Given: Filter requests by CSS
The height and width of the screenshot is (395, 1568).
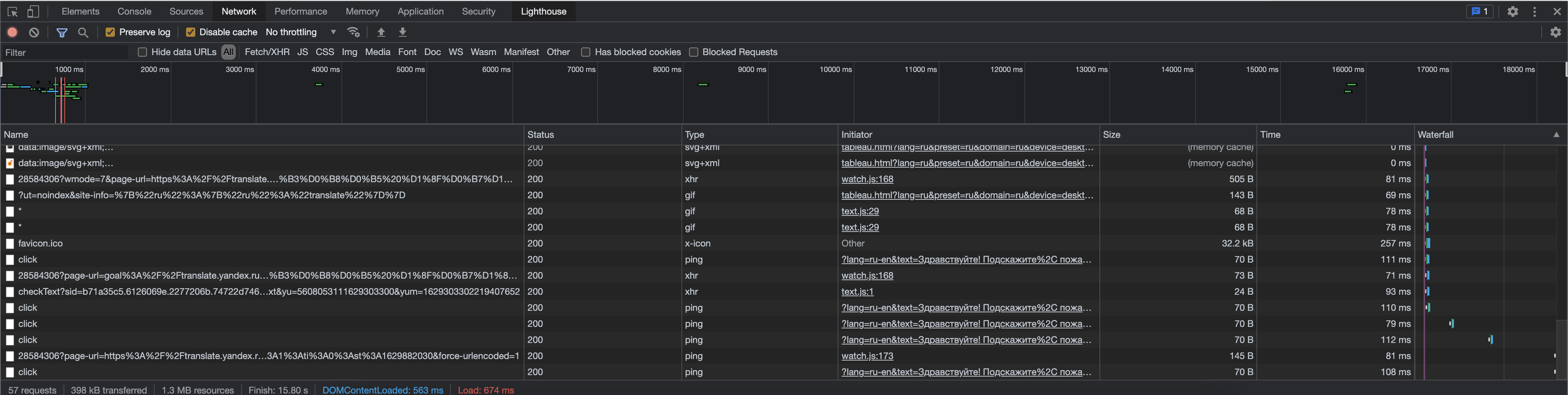Looking at the screenshot, I should click(325, 52).
